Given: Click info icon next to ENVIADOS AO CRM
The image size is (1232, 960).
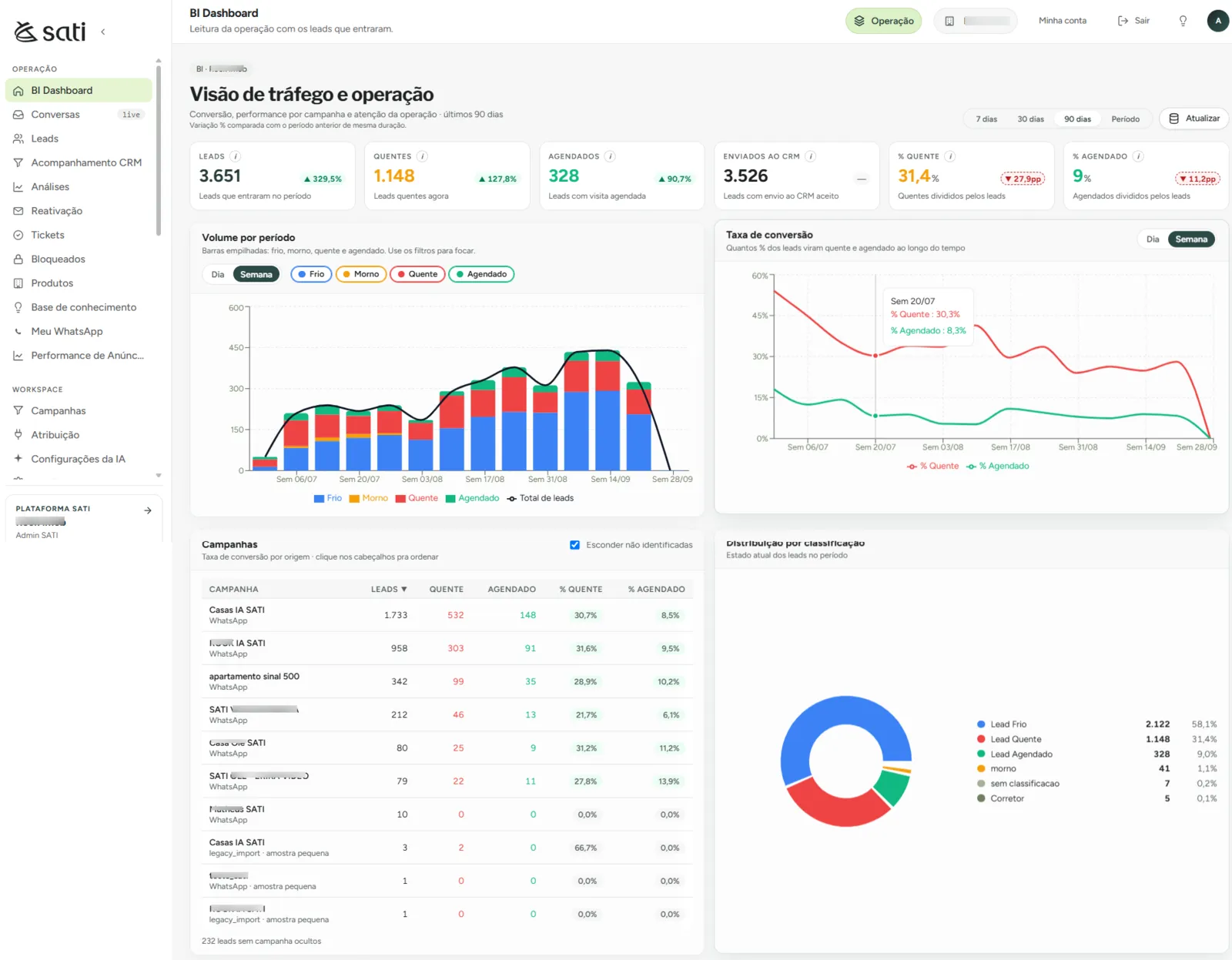Looking at the screenshot, I should [810, 156].
